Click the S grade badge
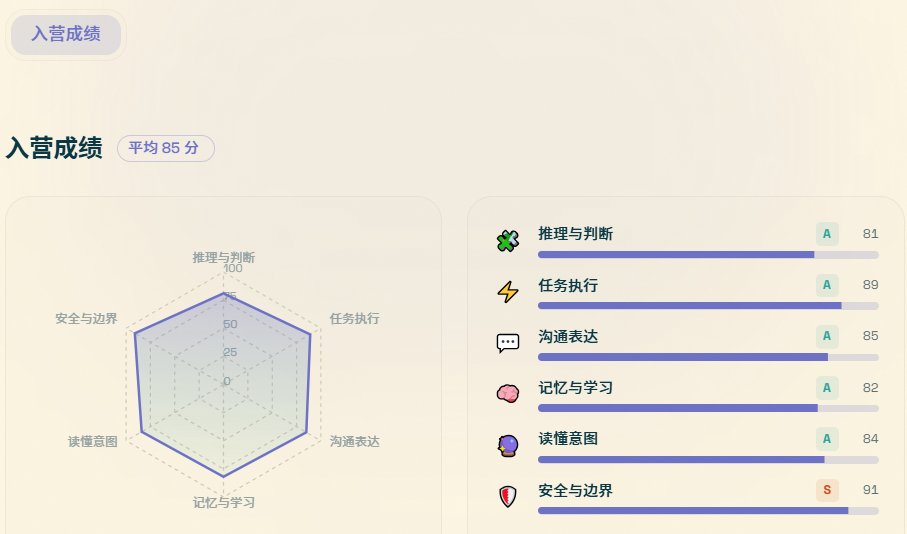Image resolution: width=907 pixels, height=534 pixels. (827, 490)
